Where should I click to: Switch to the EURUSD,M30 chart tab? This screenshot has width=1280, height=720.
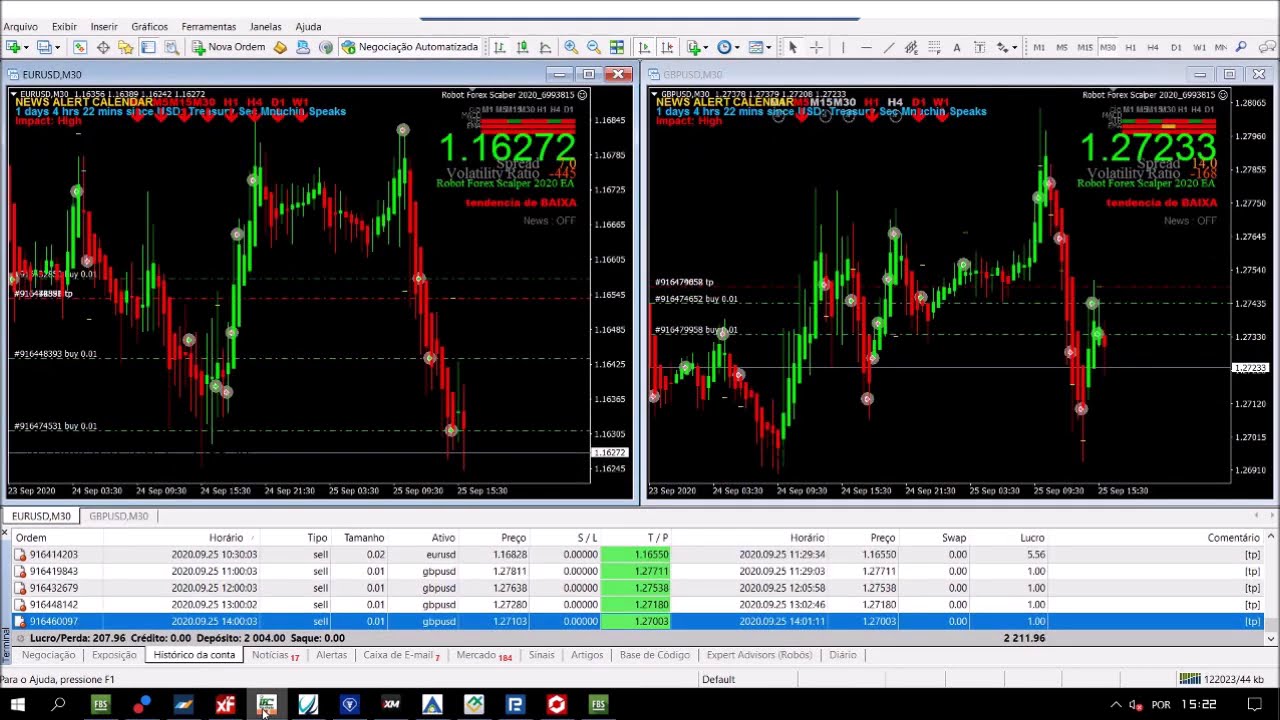click(x=41, y=516)
